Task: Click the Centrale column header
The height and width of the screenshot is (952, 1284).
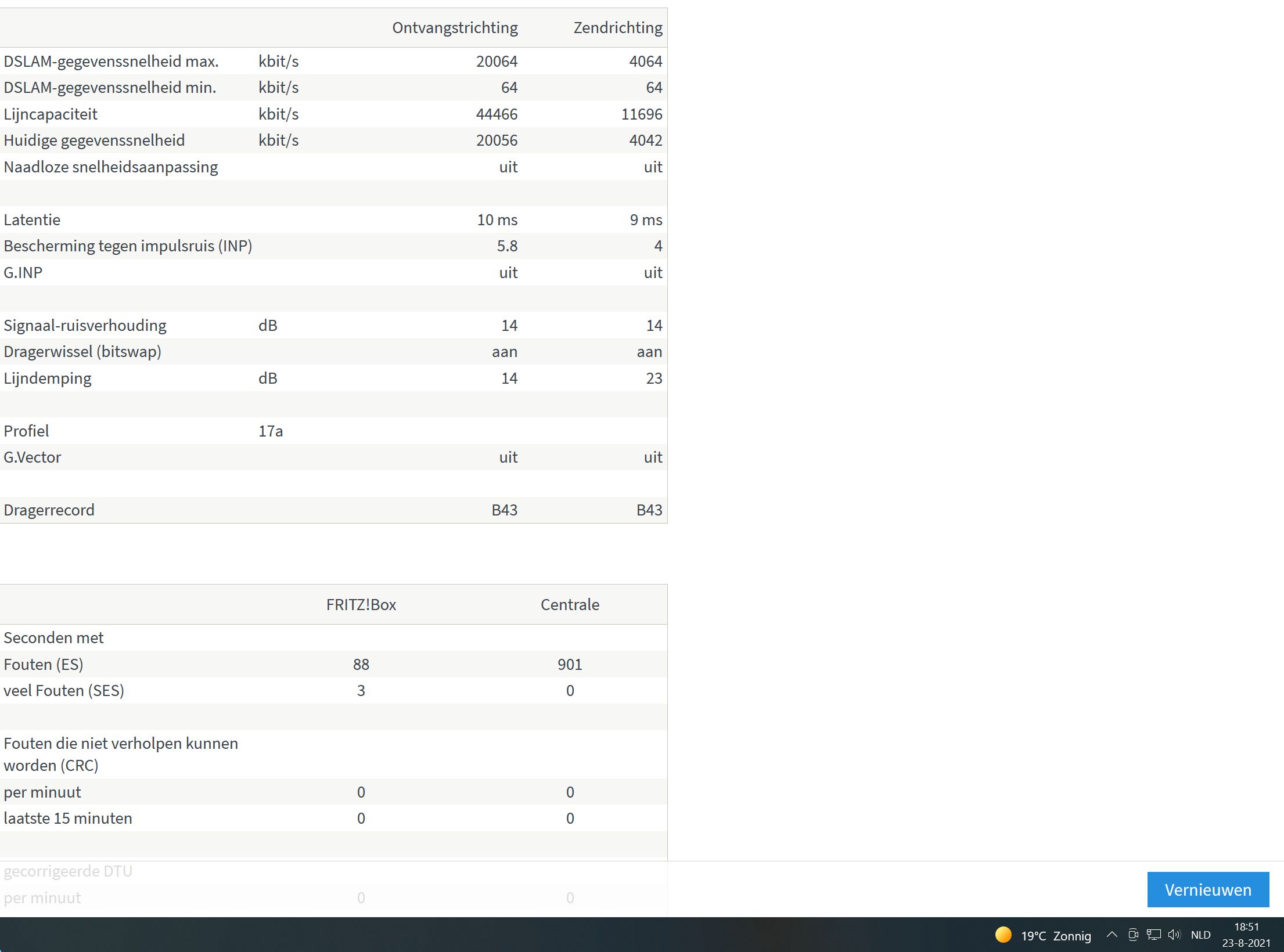Action: (x=570, y=605)
